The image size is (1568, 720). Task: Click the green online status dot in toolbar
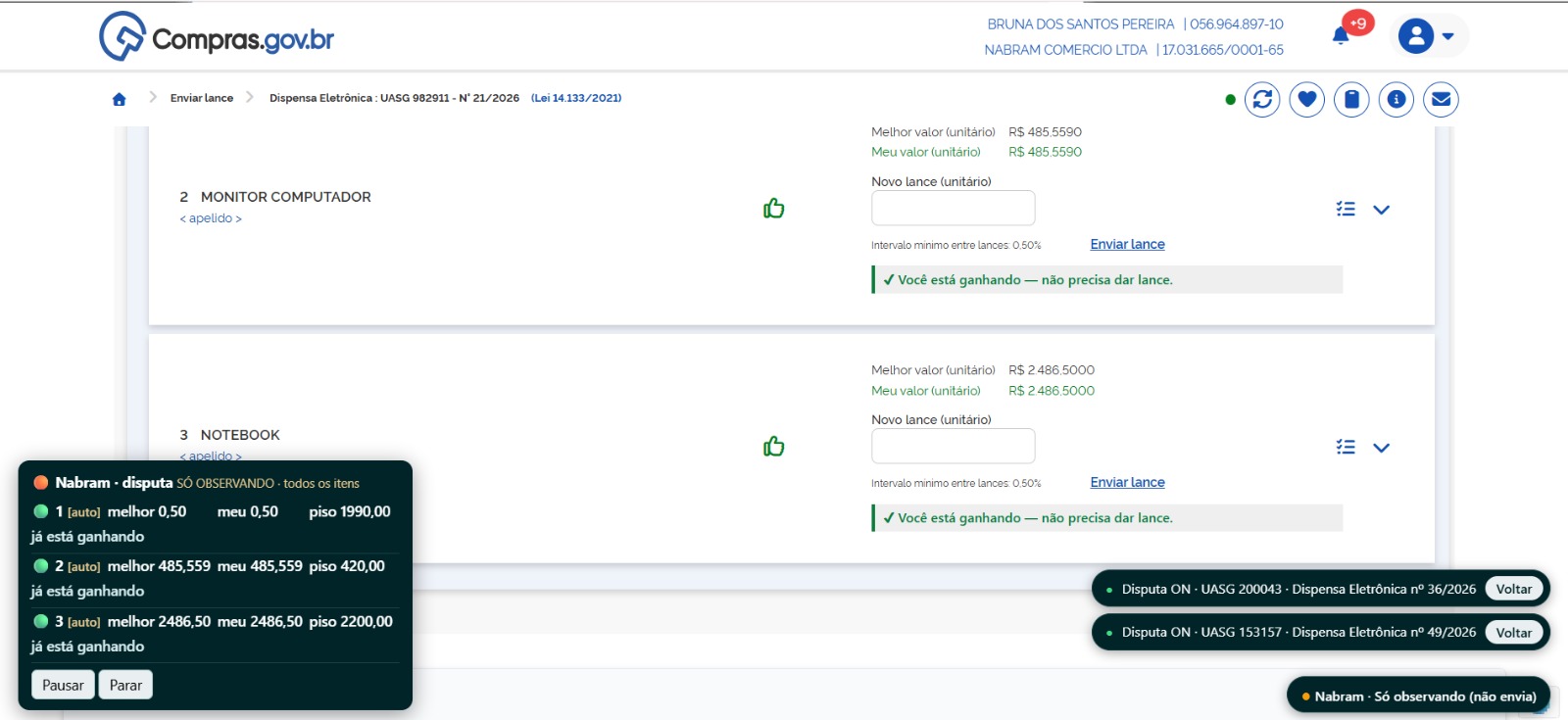click(x=1230, y=100)
